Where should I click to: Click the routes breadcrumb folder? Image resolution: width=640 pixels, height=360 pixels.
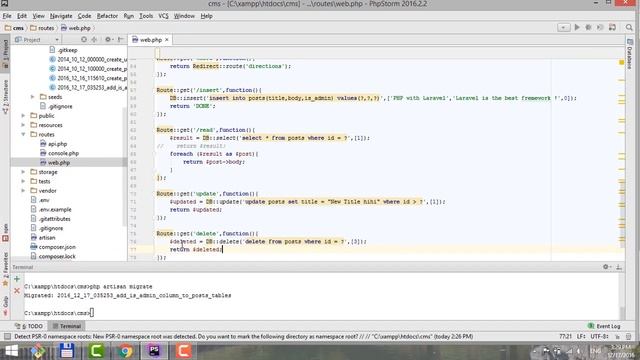point(42,28)
